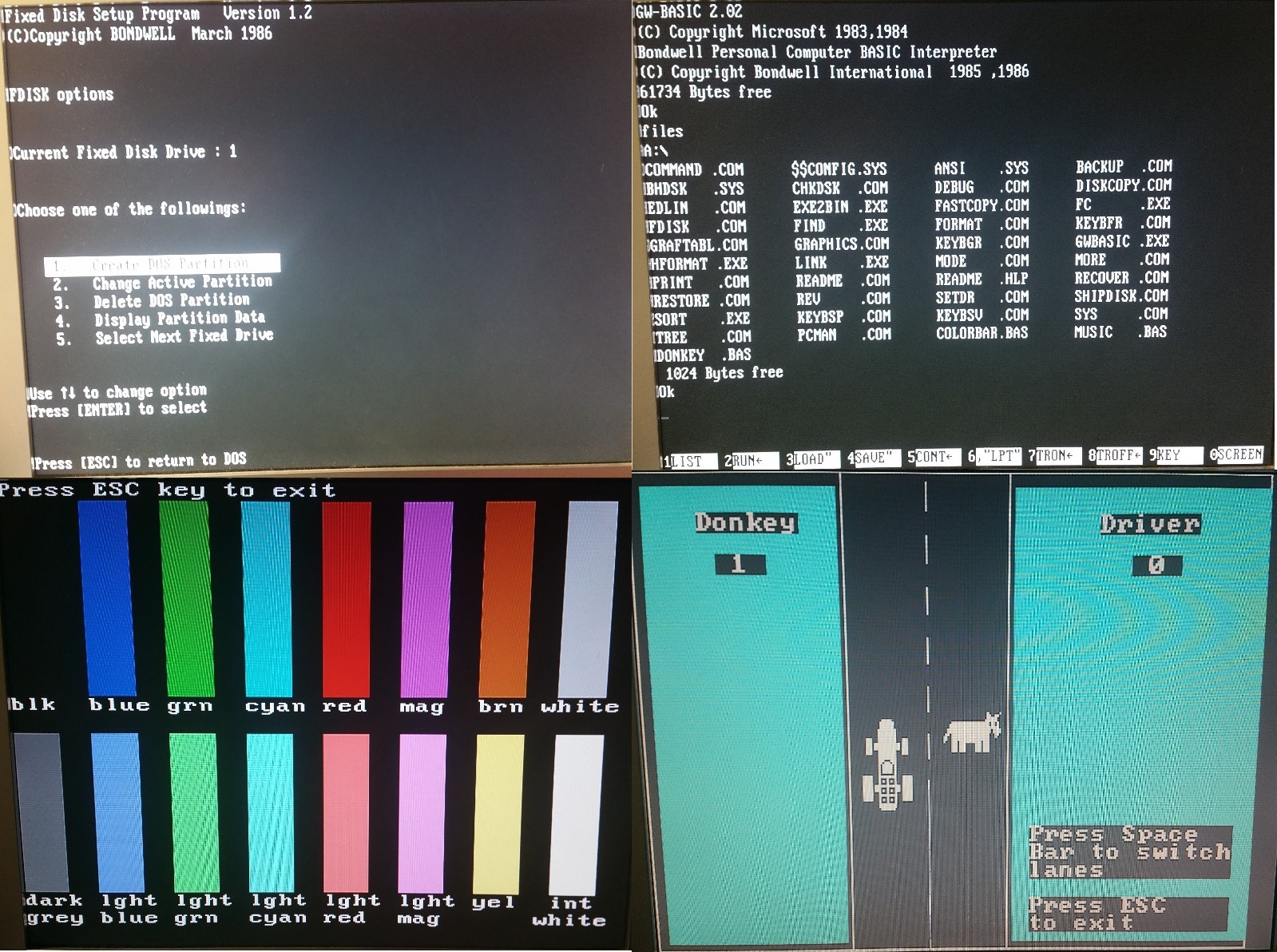
Task: Click the lght grn color bar
Action: [x=195, y=813]
